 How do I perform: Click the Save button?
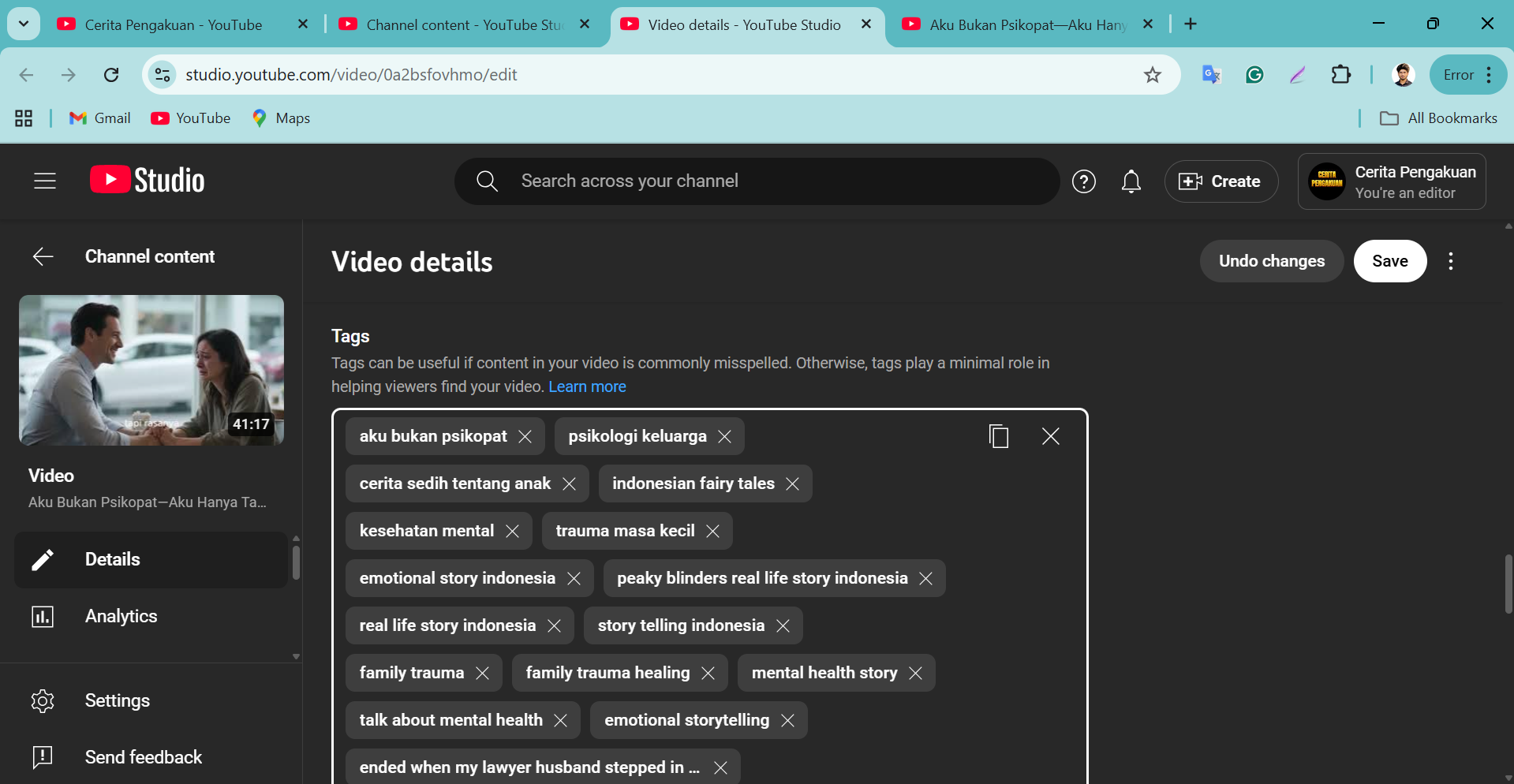1389,260
